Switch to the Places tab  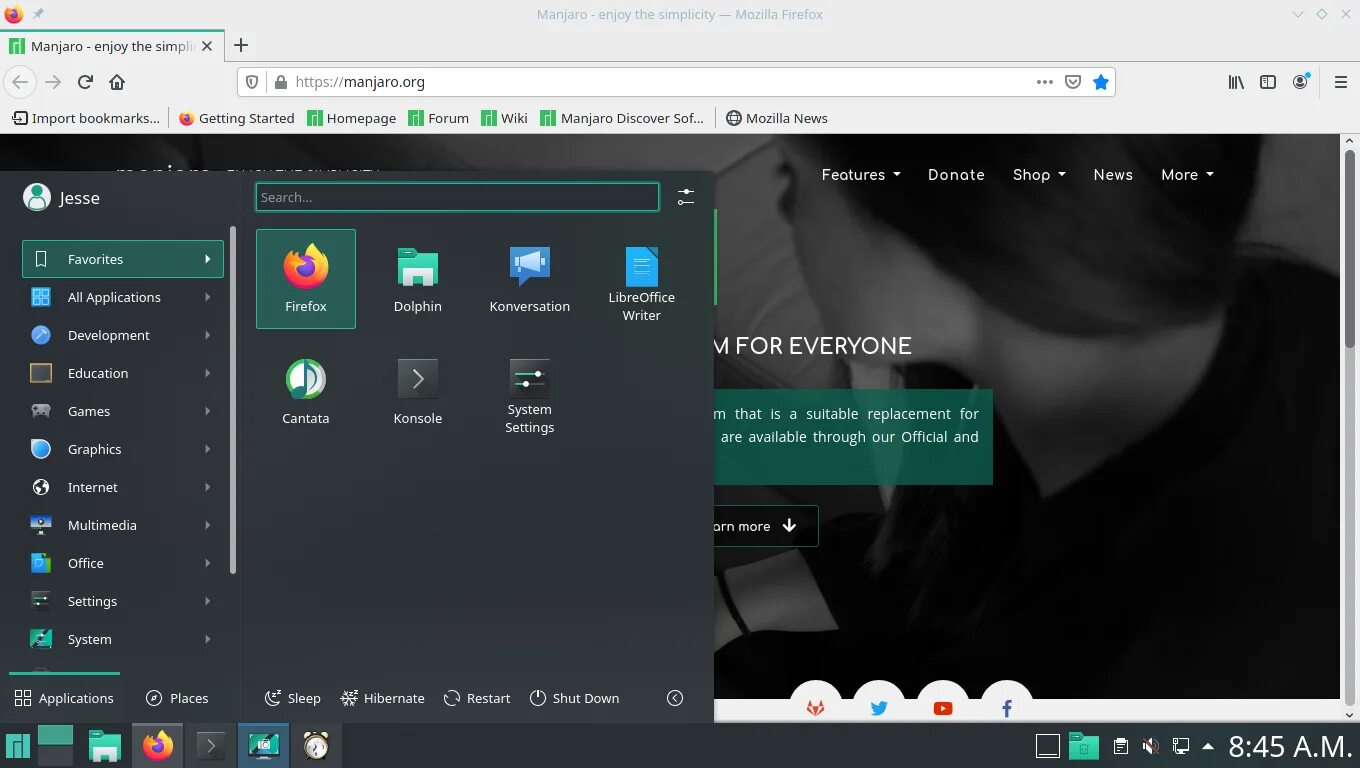[x=177, y=698]
